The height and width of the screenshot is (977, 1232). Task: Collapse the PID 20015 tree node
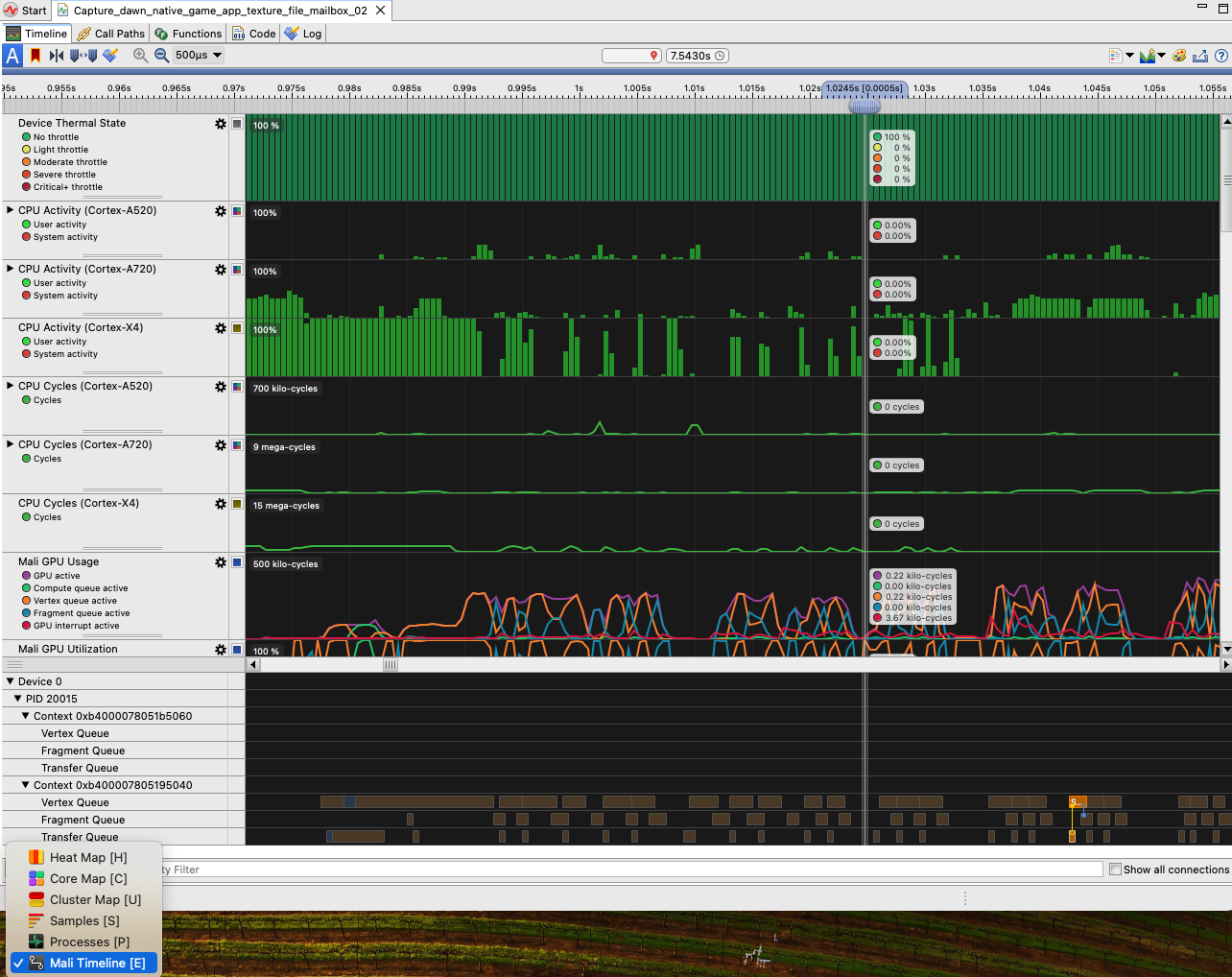[17, 698]
